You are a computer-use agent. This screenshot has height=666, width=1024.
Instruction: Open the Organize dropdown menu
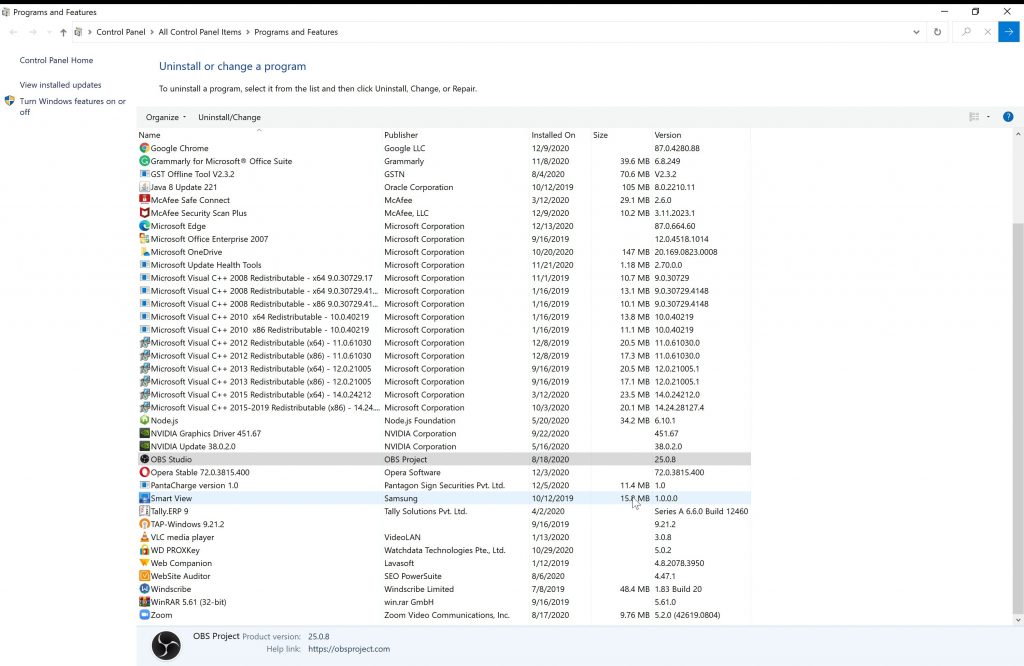point(166,118)
